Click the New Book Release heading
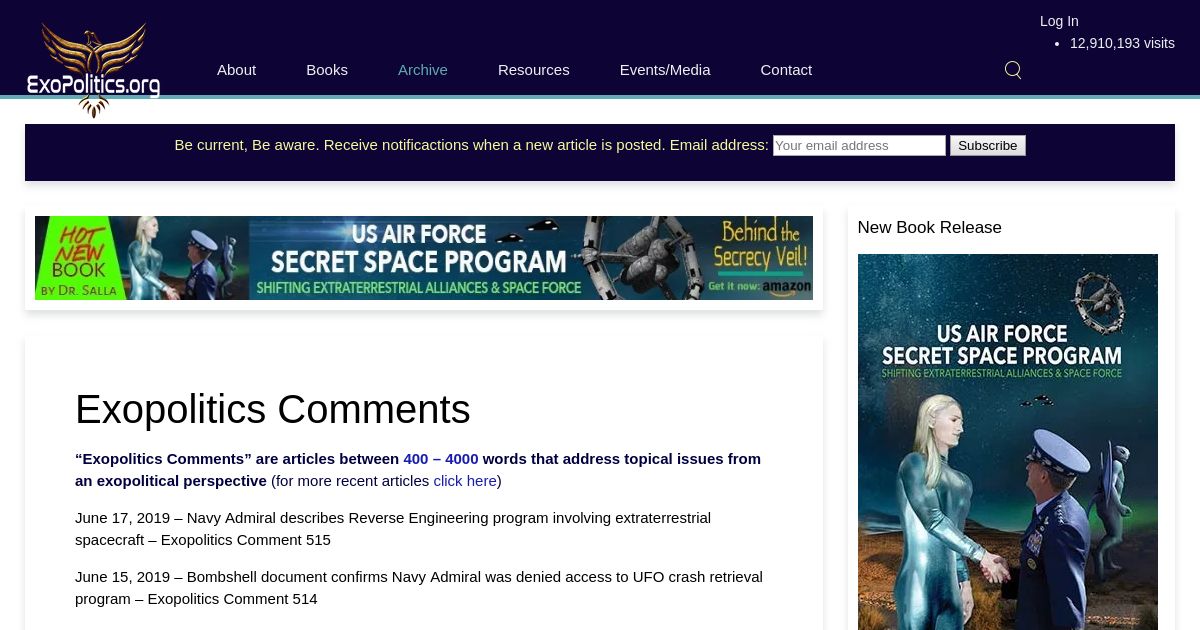 tap(930, 227)
